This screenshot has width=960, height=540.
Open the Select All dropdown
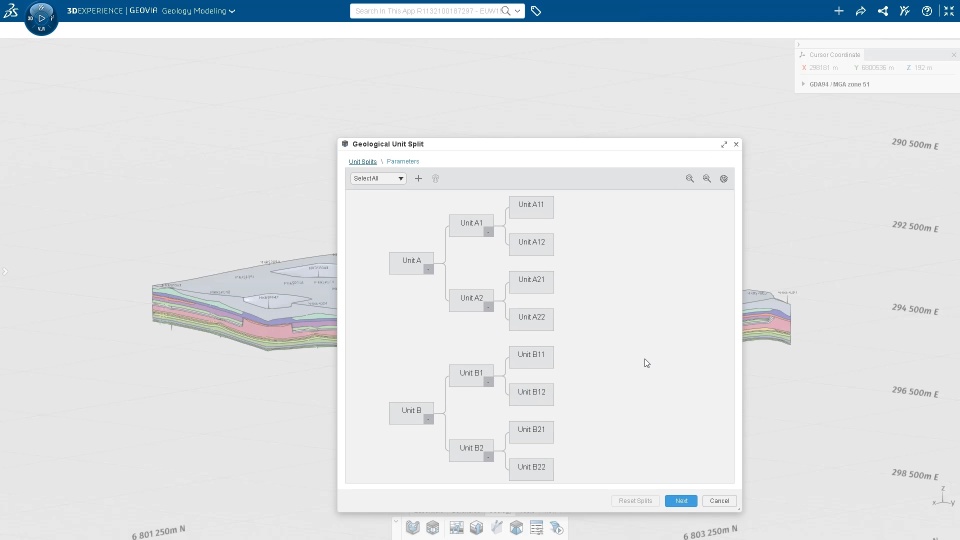click(378, 179)
